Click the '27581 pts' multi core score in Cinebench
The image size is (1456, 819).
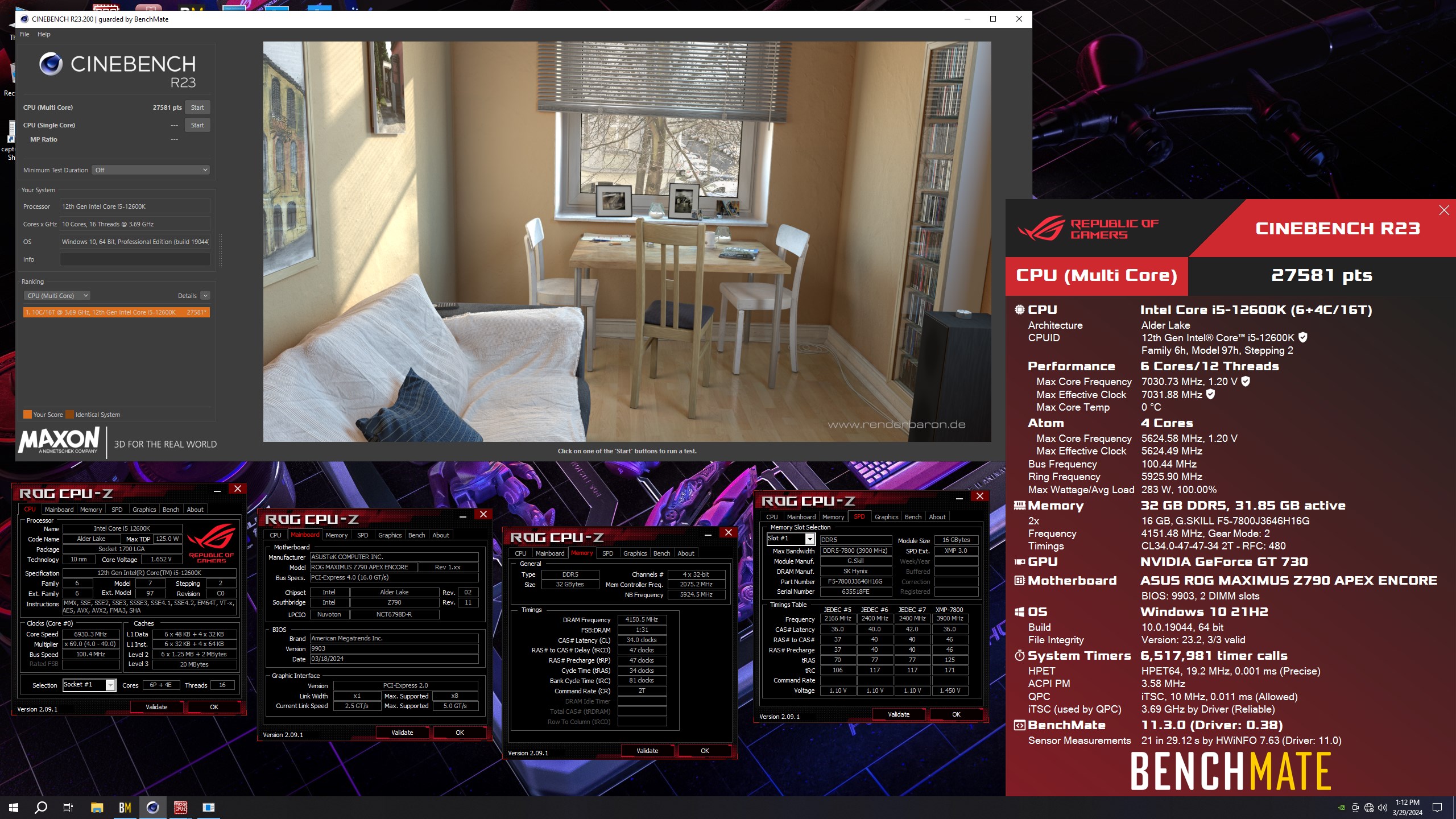click(167, 107)
